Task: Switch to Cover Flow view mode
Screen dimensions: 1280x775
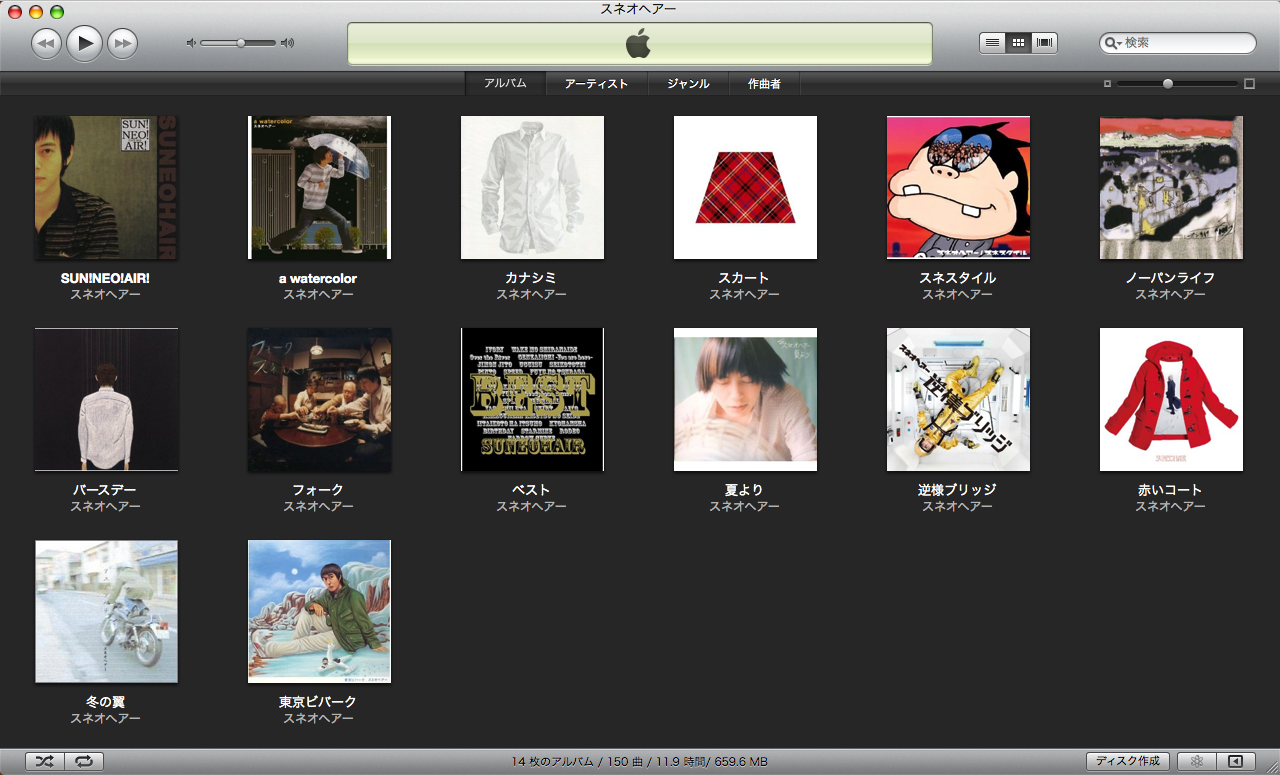Action: tap(1045, 43)
